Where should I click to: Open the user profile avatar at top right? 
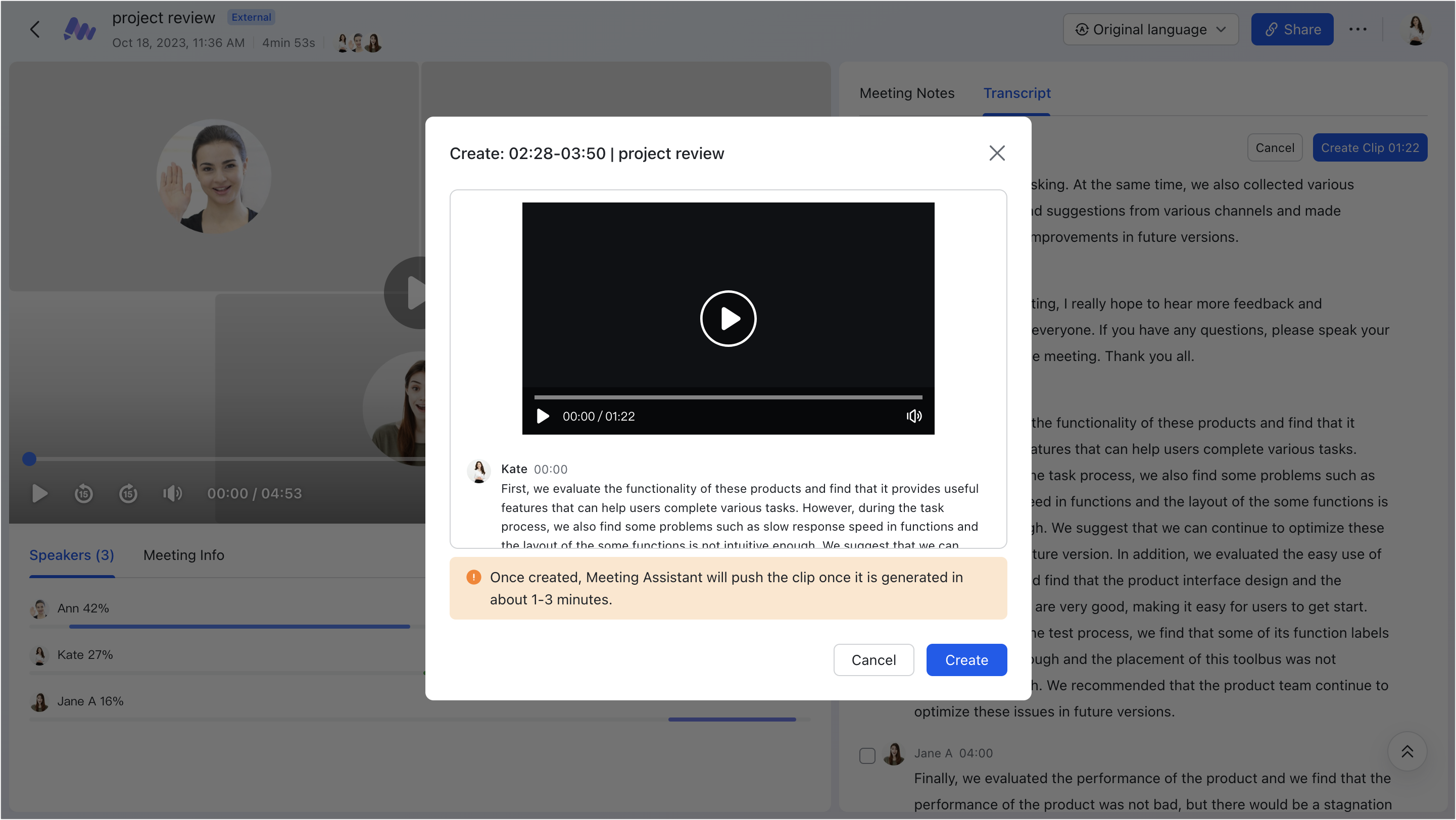[1416, 29]
